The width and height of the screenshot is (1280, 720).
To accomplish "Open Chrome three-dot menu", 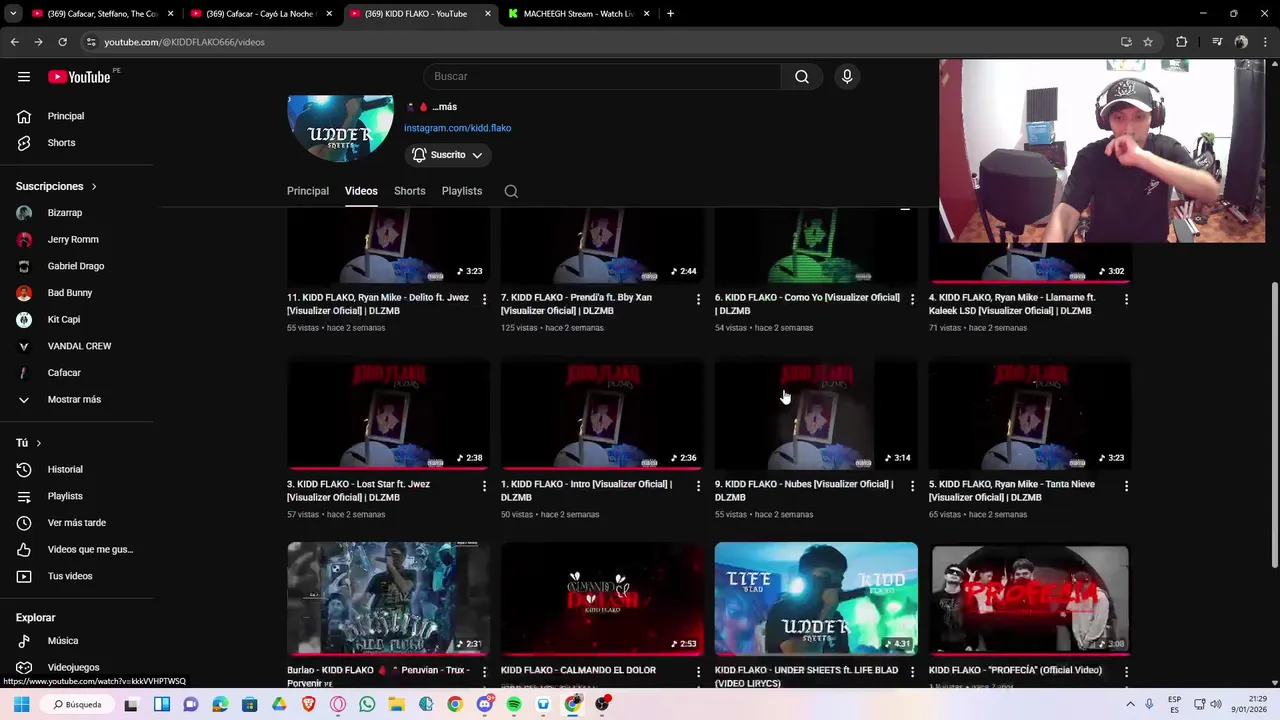I will point(1264,42).
